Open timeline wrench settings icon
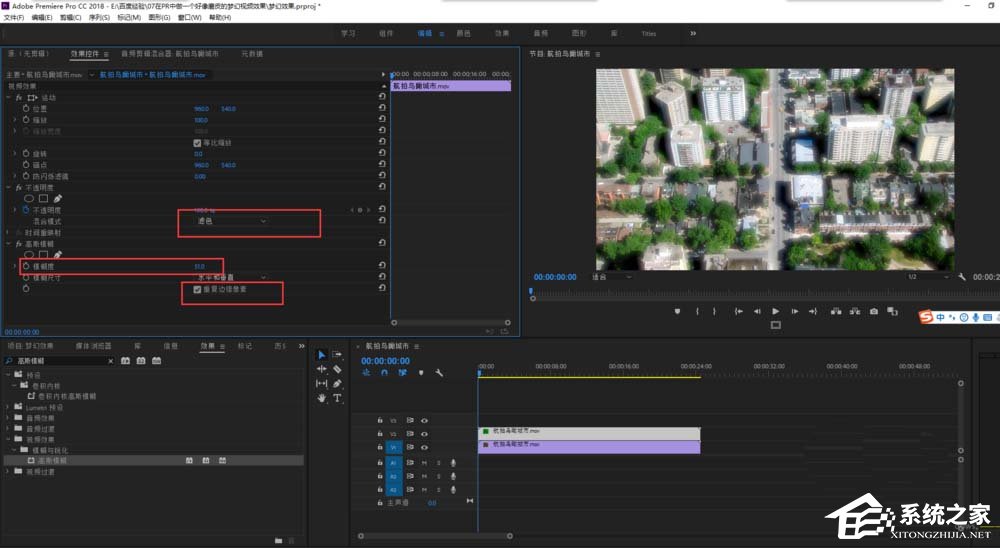 [x=438, y=373]
